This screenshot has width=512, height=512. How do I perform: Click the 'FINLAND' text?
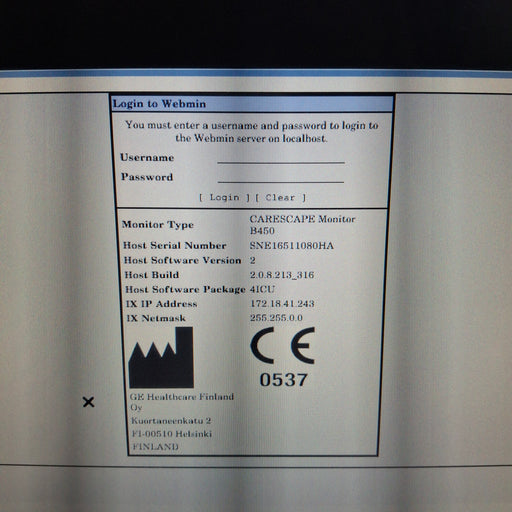tap(155, 447)
